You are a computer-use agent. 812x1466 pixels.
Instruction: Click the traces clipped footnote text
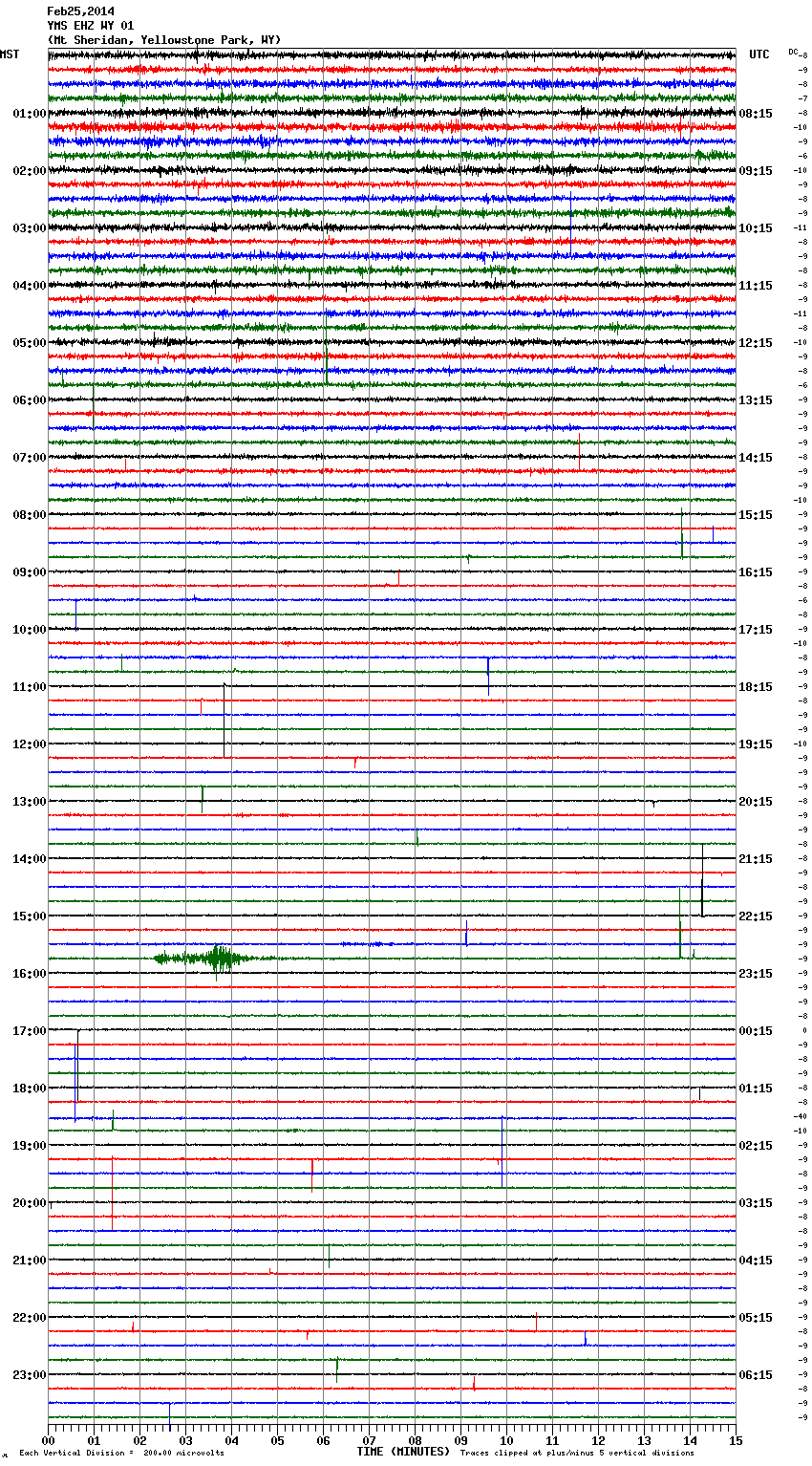[x=577, y=1454]
